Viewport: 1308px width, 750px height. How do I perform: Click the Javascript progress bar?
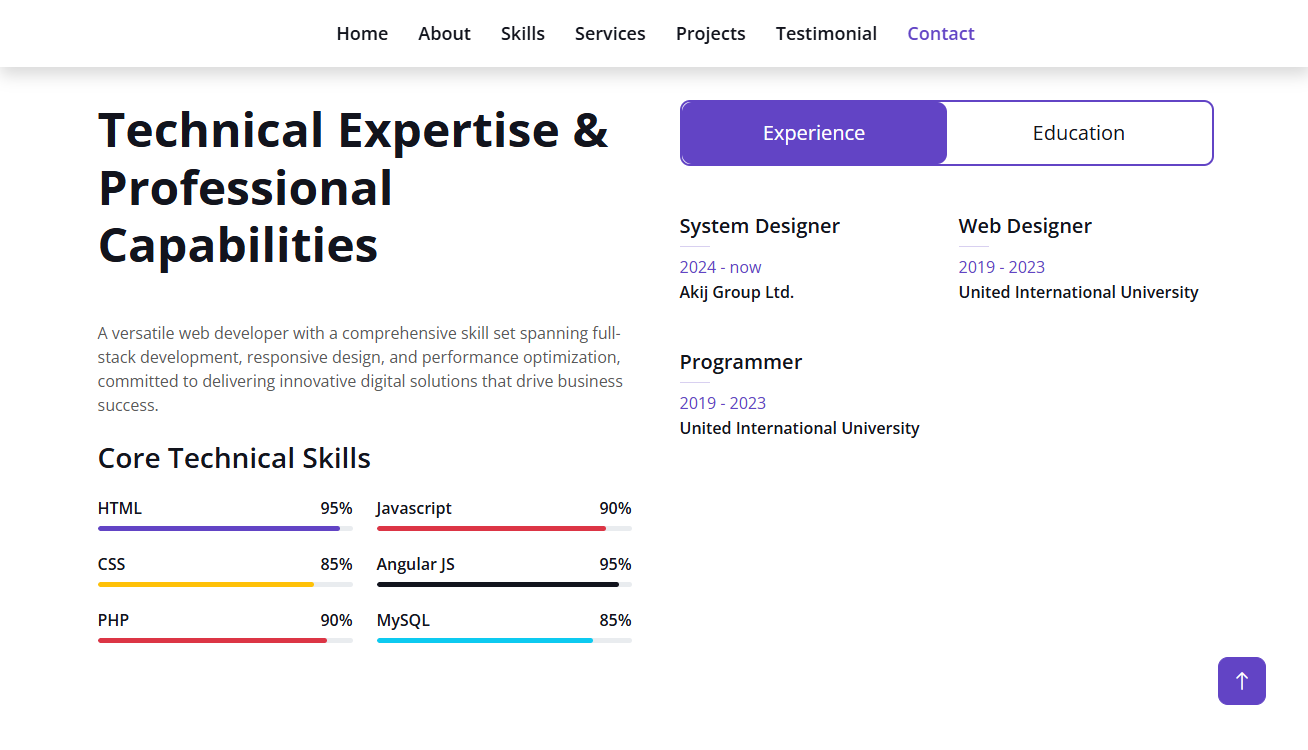coord(504,528)
